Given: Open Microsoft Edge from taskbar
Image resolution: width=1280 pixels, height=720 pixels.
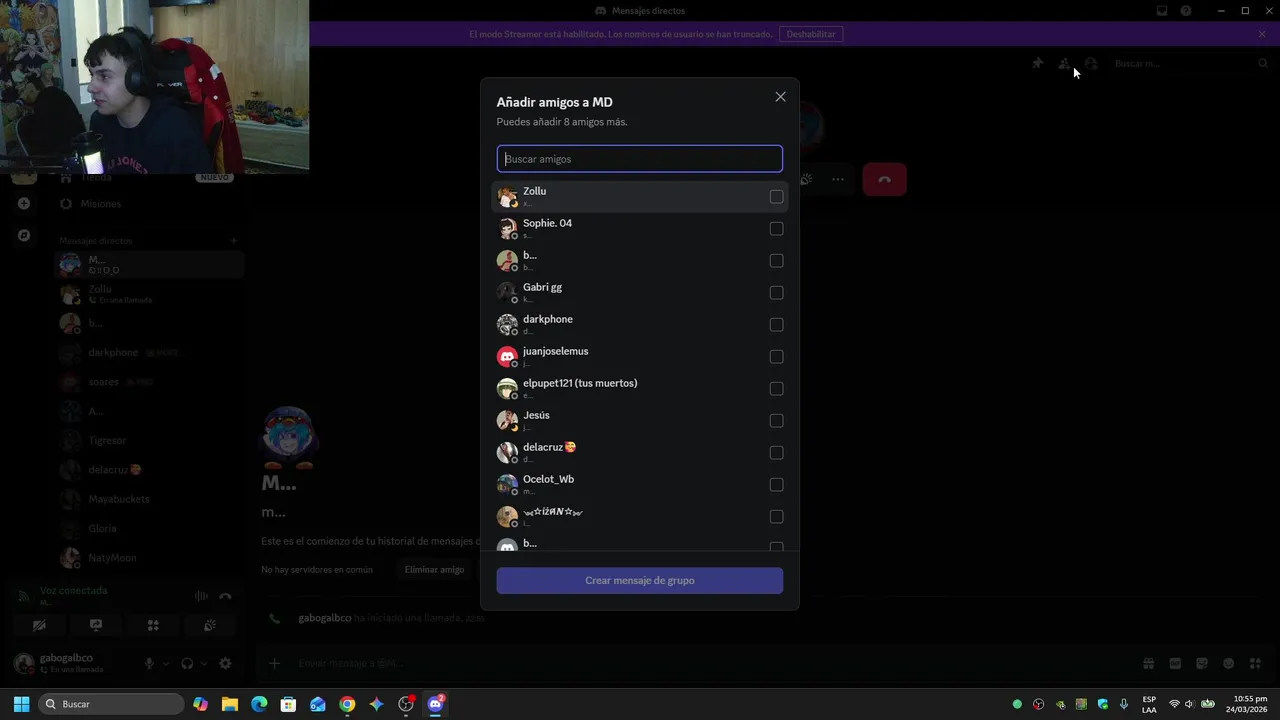Looking at the screenshot, I should (x=259, y=704).
